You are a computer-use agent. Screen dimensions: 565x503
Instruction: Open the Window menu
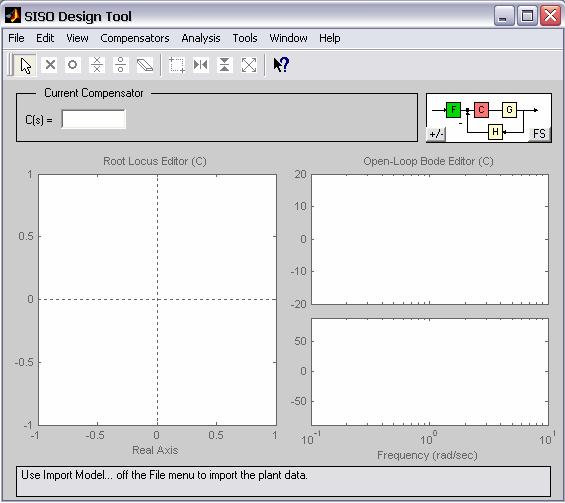[288, 38]
